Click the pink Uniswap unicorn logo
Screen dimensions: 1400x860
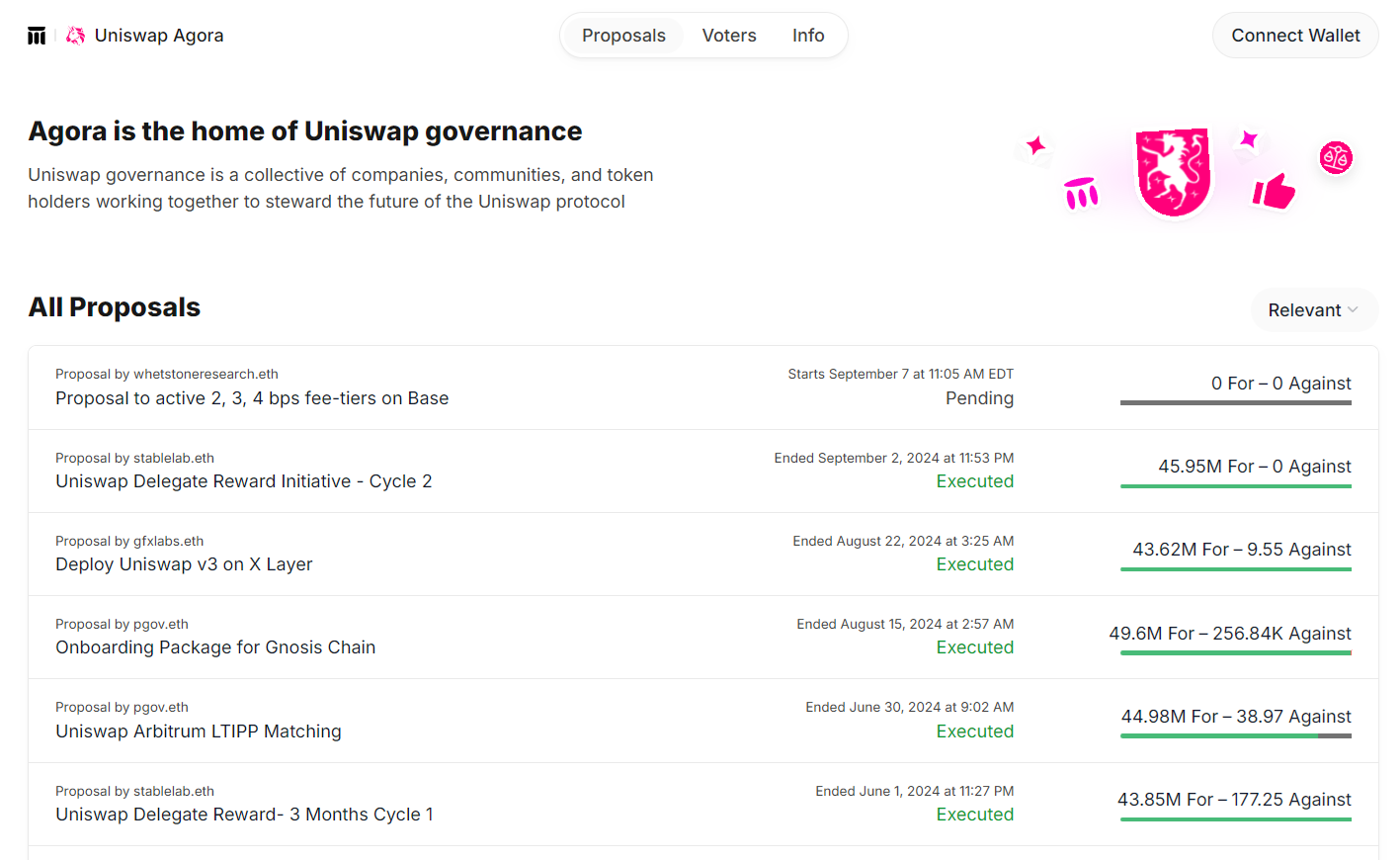[75, 36]
